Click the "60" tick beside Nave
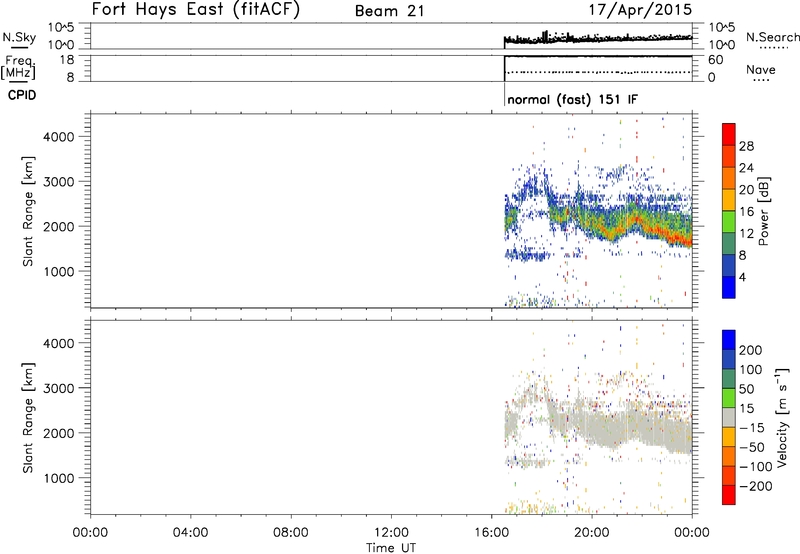The height and width of the screenshot is (554, 800). pos(715,60)
